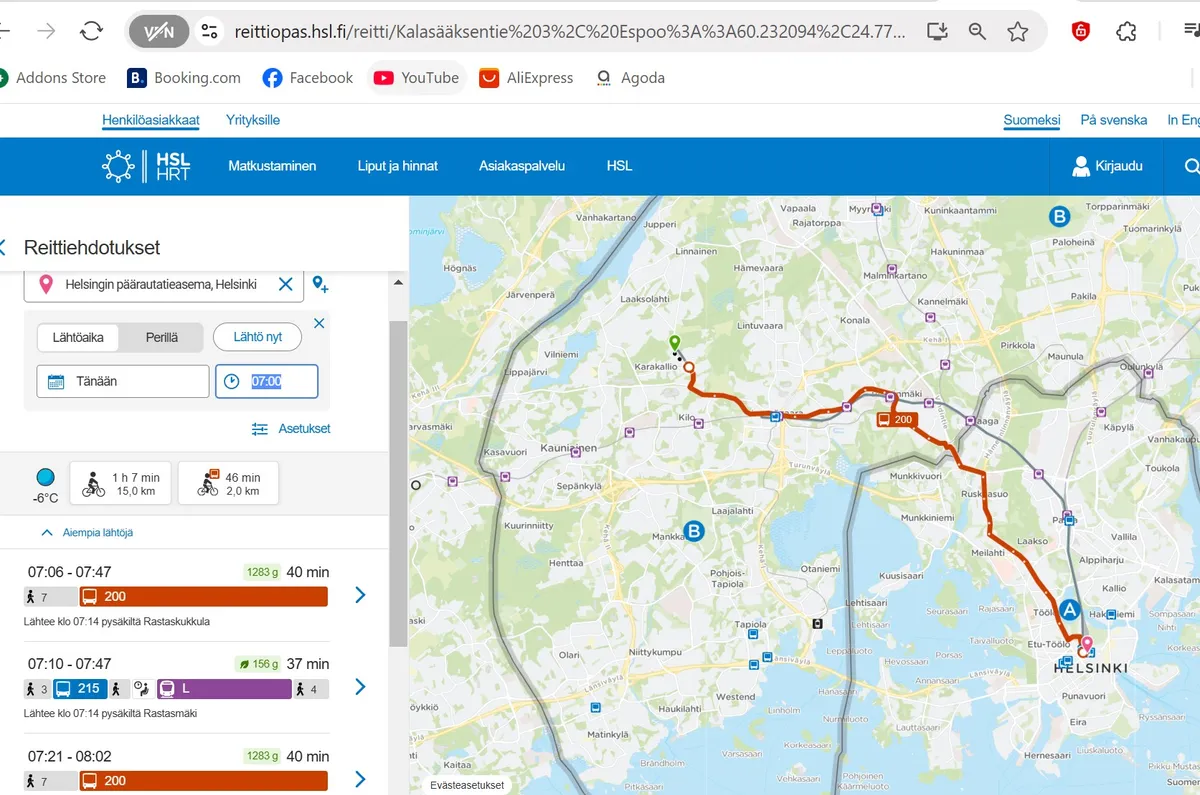Viewport: 1200px width, 795px height.
Task: Select Perillä arrival option
Action: [x=161, y=337]
